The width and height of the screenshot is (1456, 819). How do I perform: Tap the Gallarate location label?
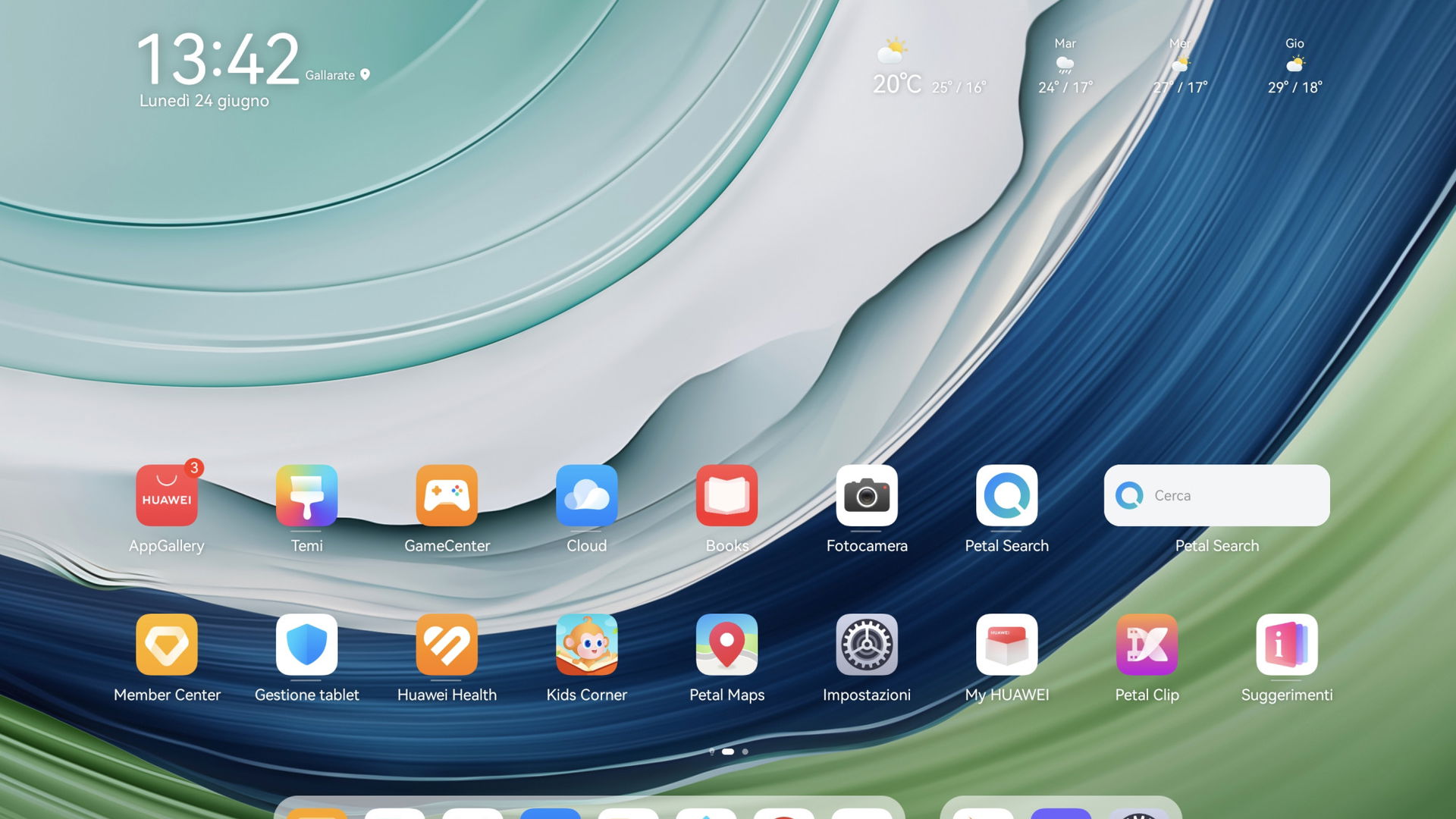pyautogui.click(x=330, y=75)
